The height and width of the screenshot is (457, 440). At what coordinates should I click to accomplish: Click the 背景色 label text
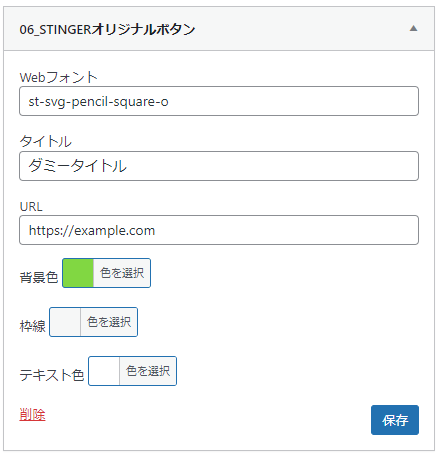point(39,277)
